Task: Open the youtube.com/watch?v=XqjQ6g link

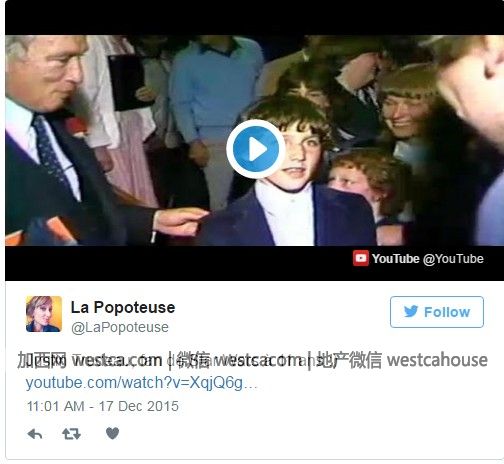Action: point(142,383)
